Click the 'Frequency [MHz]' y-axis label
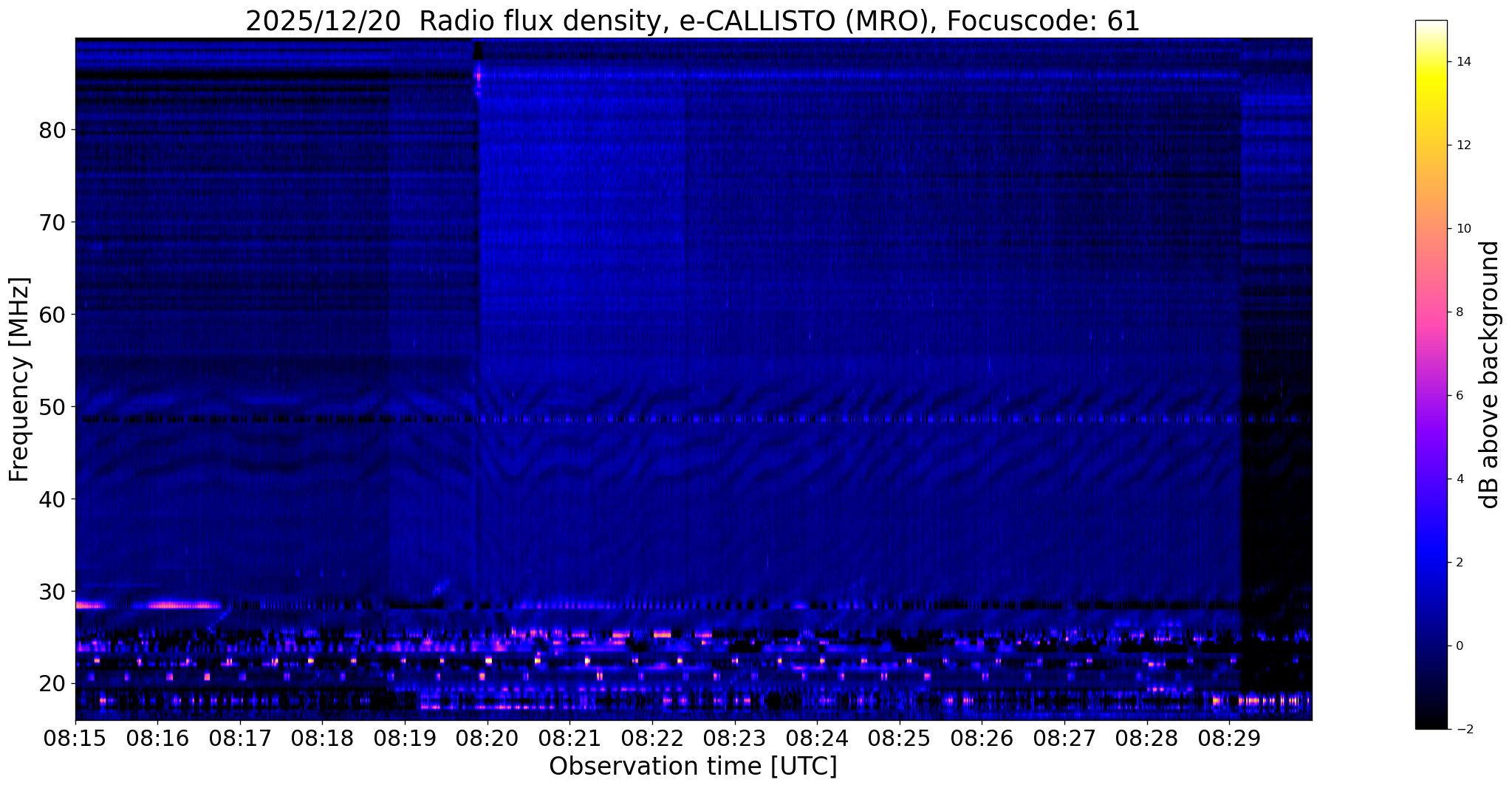 [x=19, y=379]
